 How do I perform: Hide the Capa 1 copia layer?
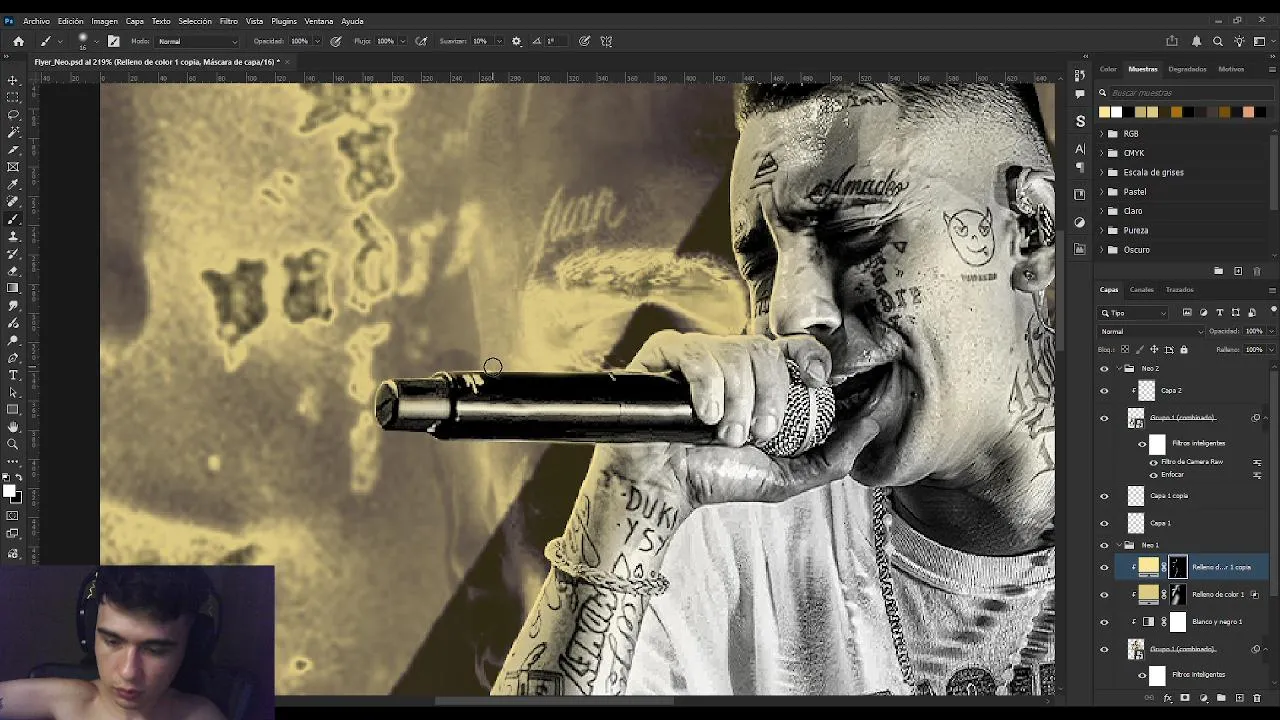(x=1104, y=496)
